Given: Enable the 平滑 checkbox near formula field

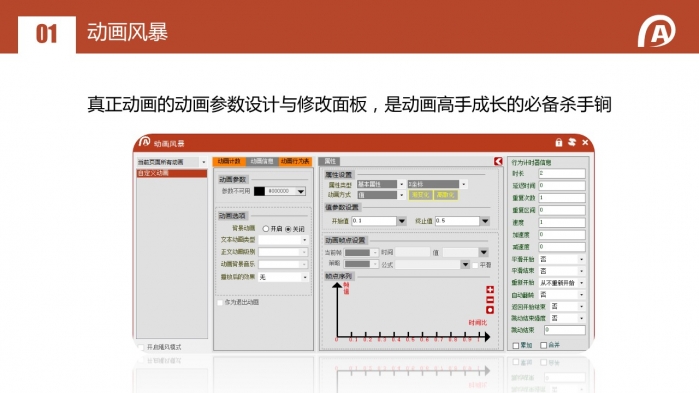Looking at the screenshot, I should tap(475, 265).
